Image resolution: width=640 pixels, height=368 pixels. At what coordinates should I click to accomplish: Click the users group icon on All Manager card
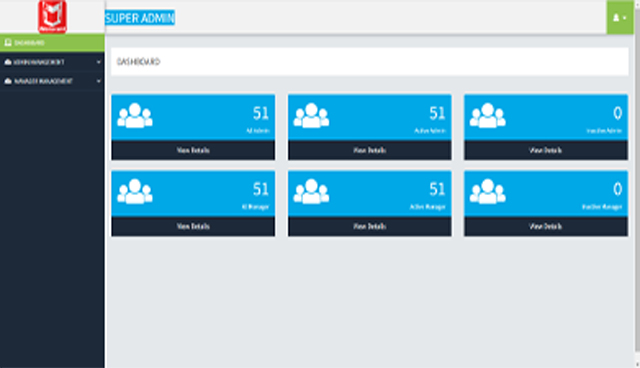(135, 191)
